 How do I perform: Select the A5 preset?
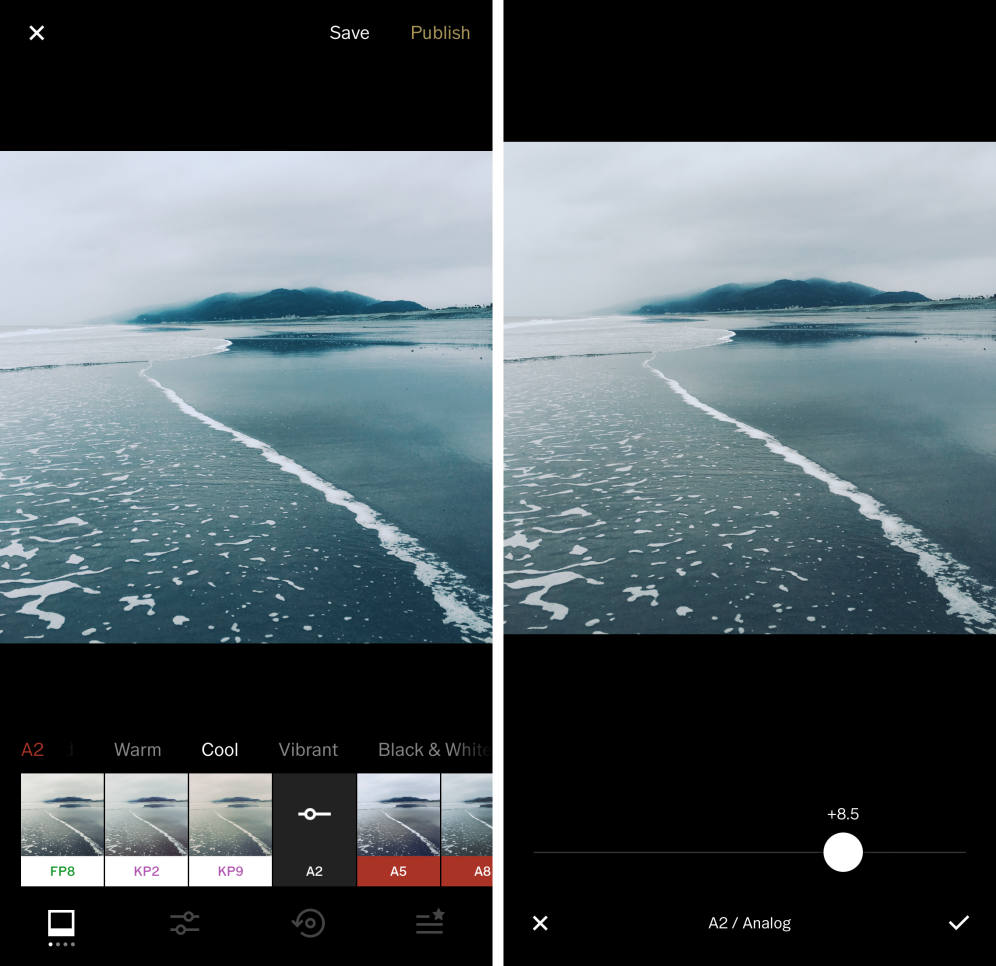(x=398, y=829)
